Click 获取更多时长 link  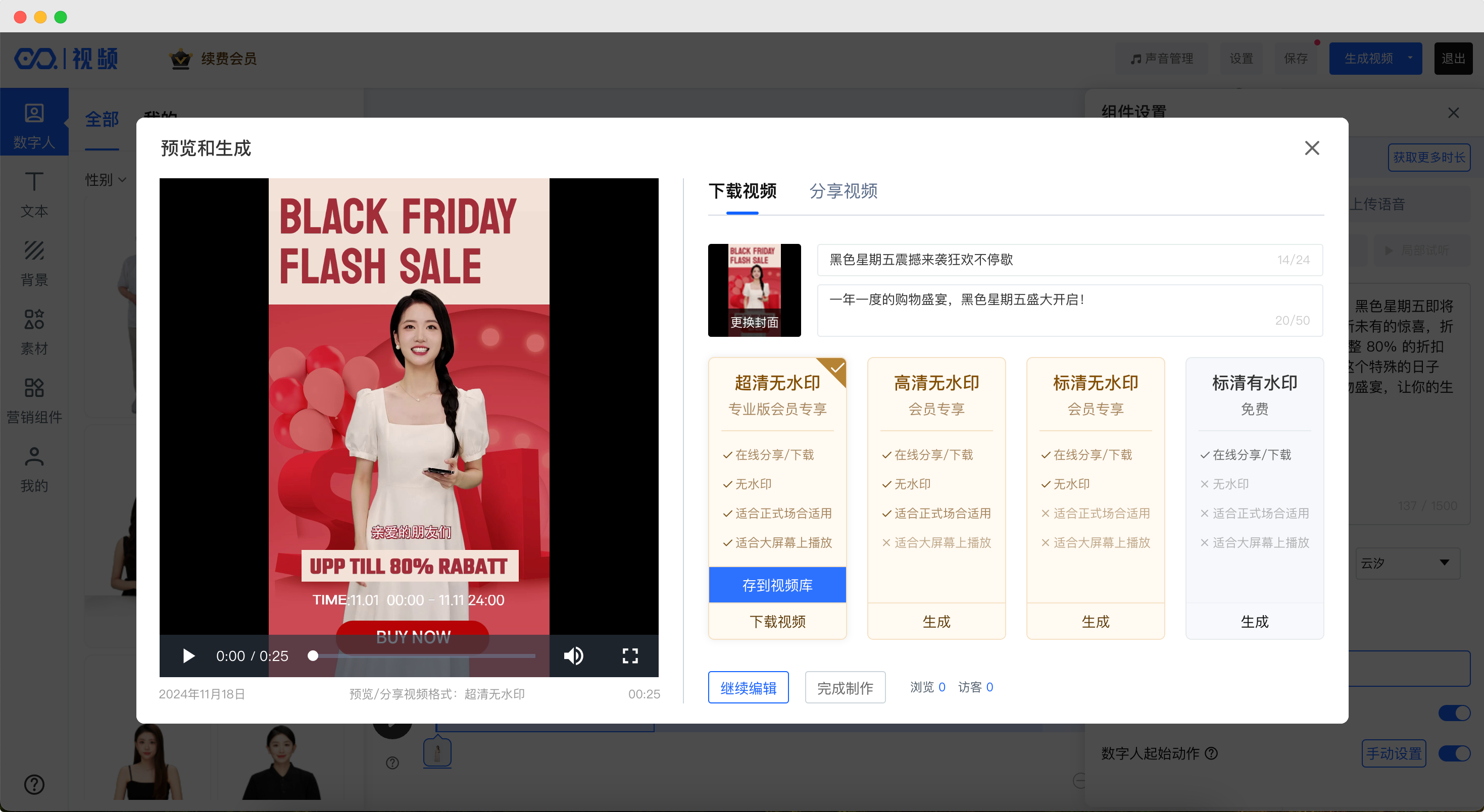(x=1429, y=157)
